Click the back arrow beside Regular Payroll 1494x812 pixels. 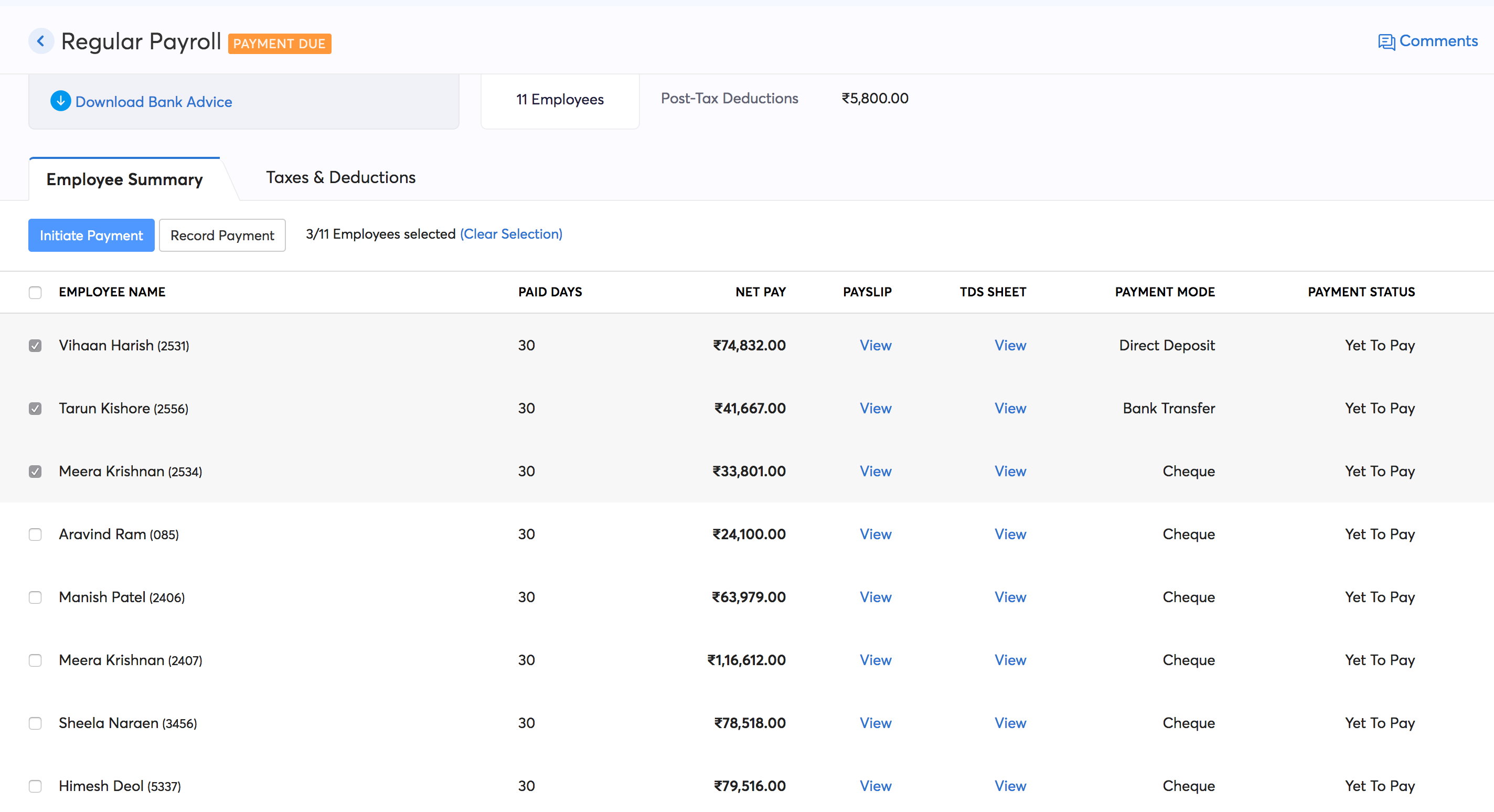tap(40, 41)
